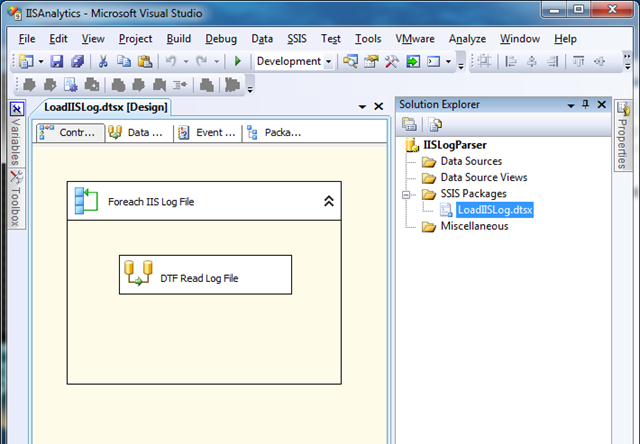Click the green arrow window toolbar icon
640x444 pixels.
point(413,62)
